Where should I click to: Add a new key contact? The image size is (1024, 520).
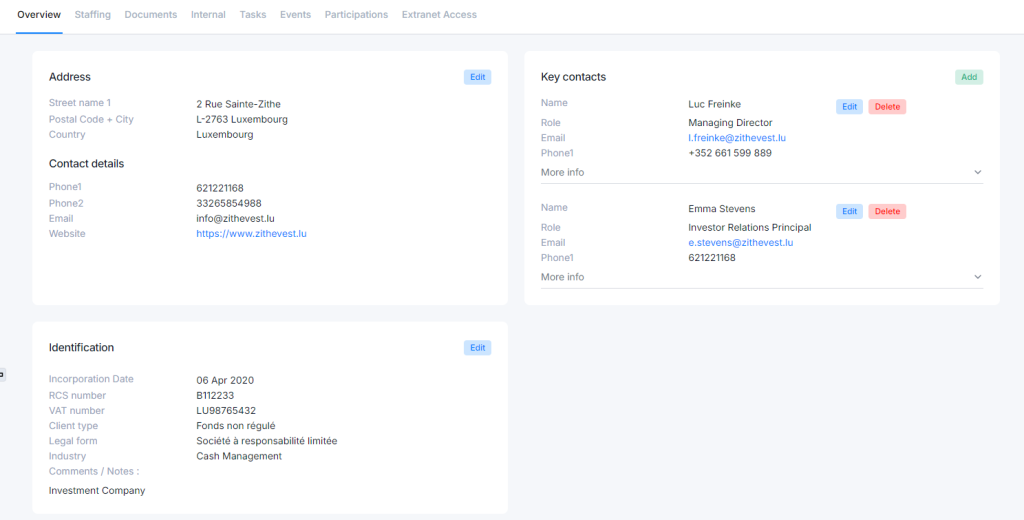point(968,77)
